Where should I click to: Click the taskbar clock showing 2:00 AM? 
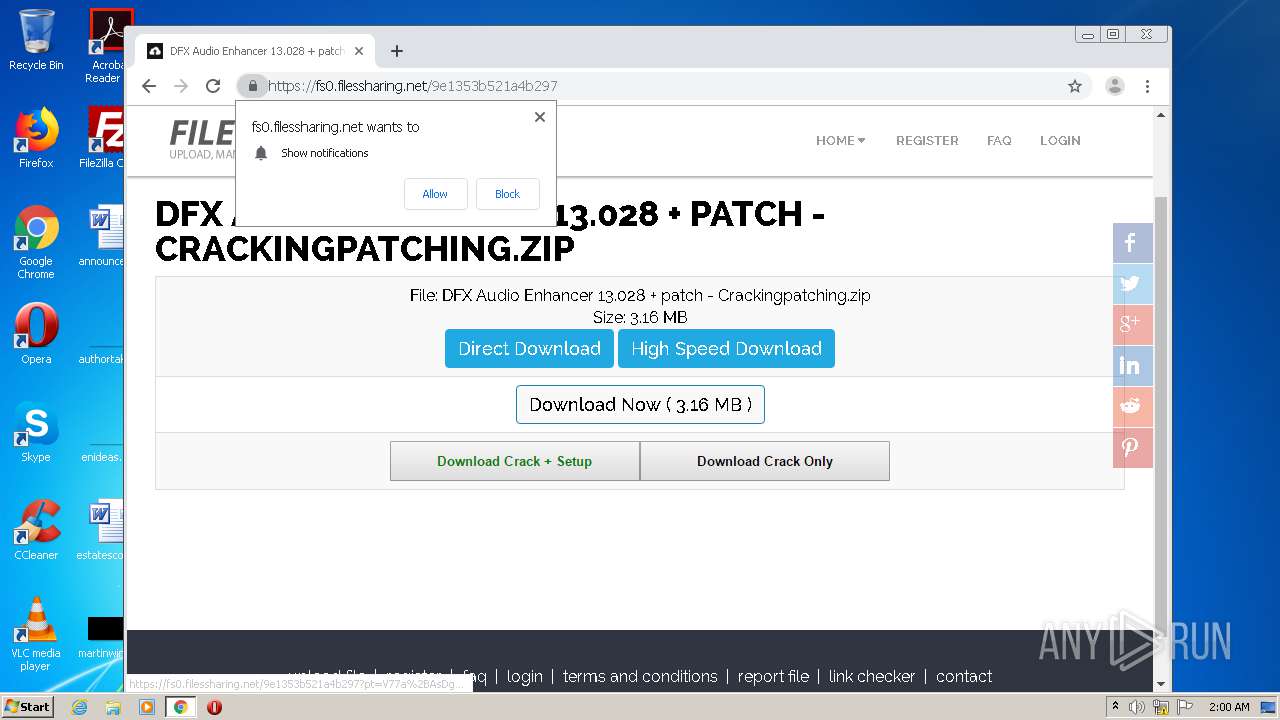[1229, 707]
